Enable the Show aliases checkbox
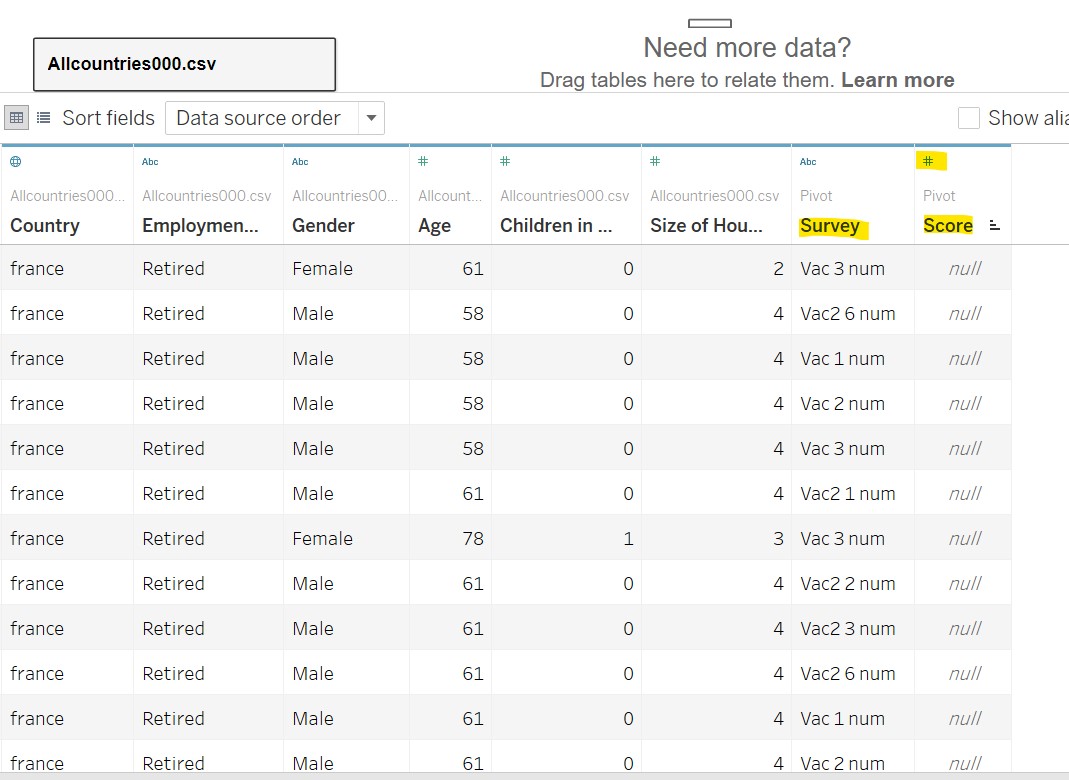 pos(968,118)
